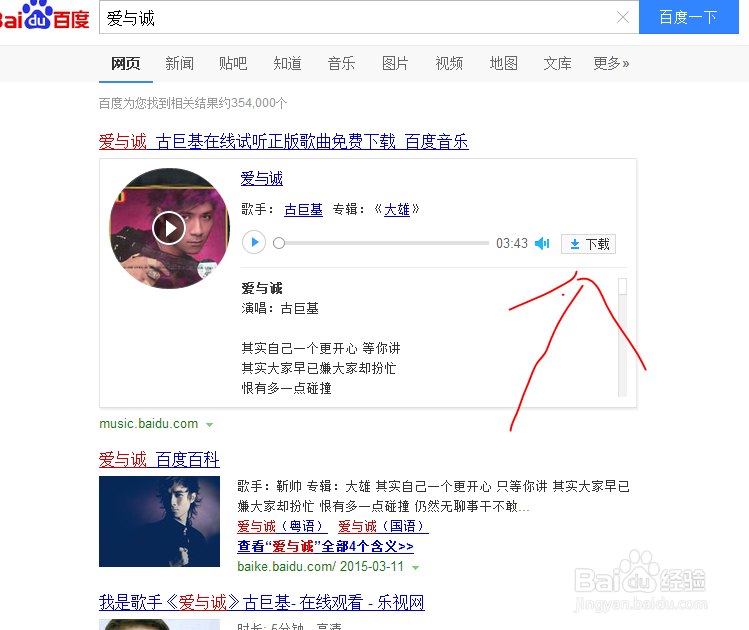Mute audio with the speaker volume icon
The image size is (749, 630).
[542, 244]
